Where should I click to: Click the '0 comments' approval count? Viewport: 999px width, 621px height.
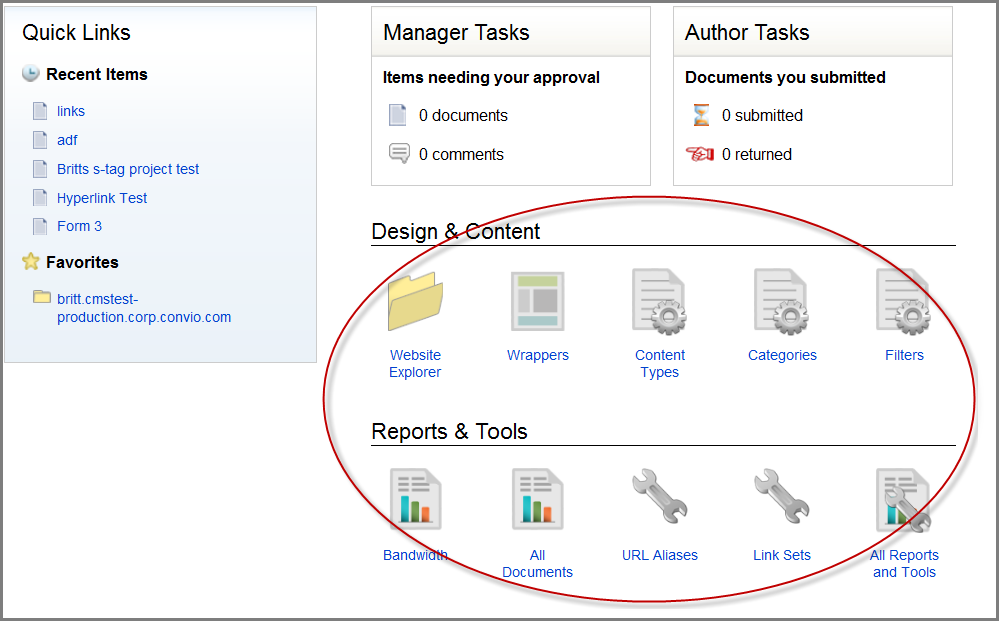point(461,154)
